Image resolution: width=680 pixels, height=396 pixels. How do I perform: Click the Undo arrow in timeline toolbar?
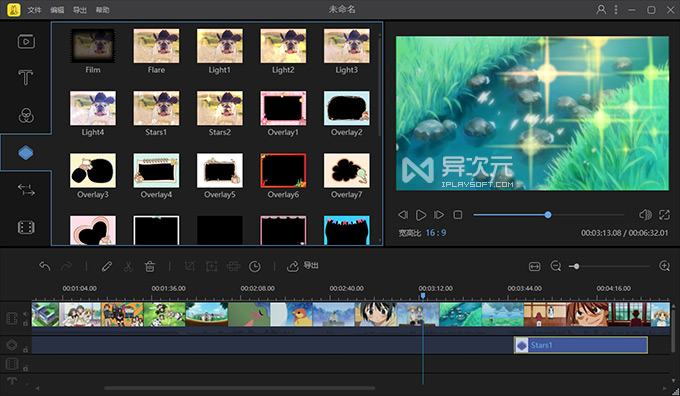tap(45, 266)
